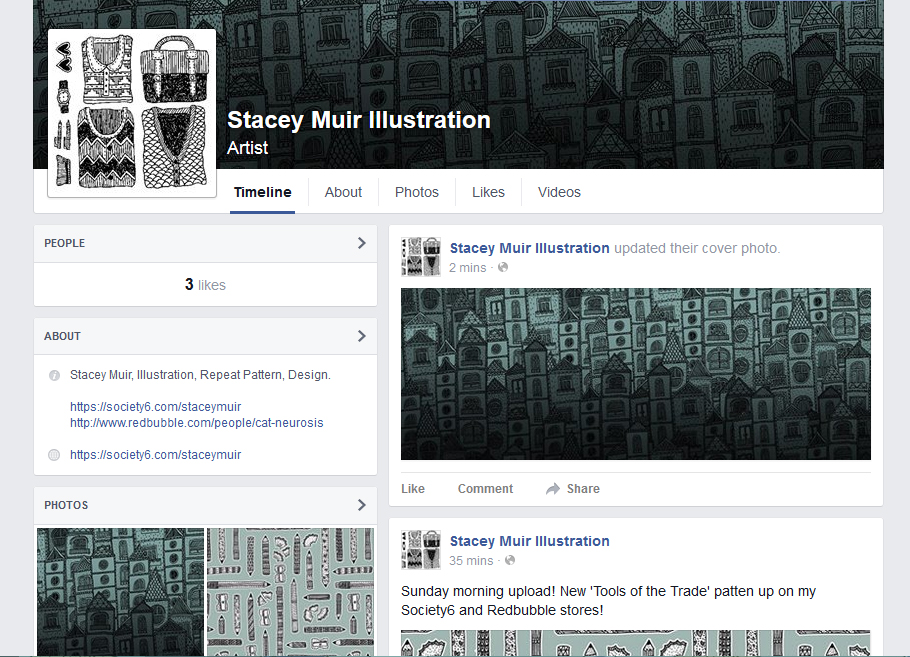Open the dark houses photo thumbnail
The height and width of the screenshot is (657, 910).
click(x=121, y=592)
